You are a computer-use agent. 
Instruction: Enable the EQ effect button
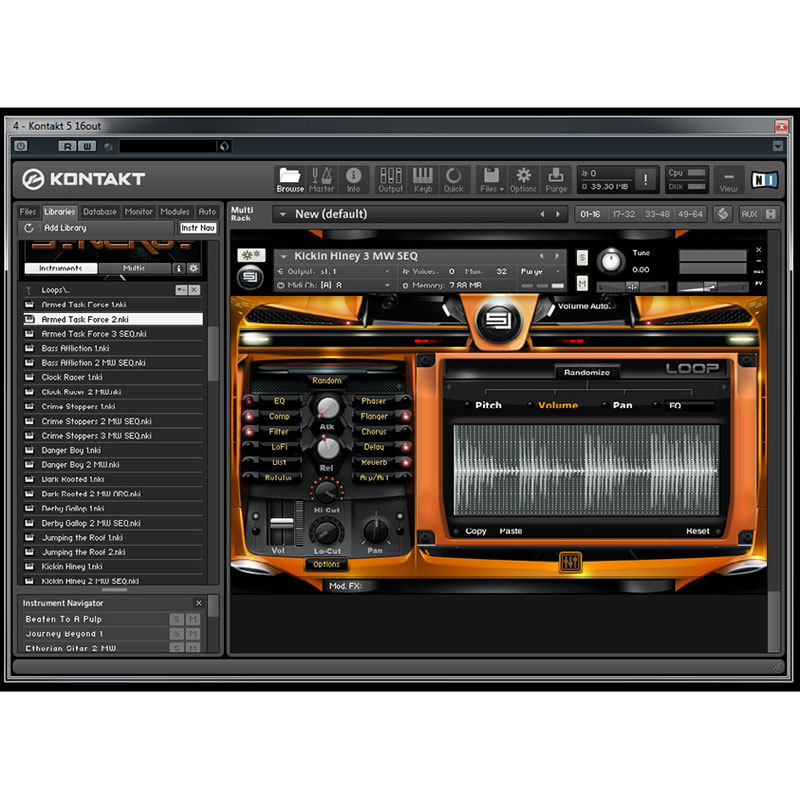[279, 401]
